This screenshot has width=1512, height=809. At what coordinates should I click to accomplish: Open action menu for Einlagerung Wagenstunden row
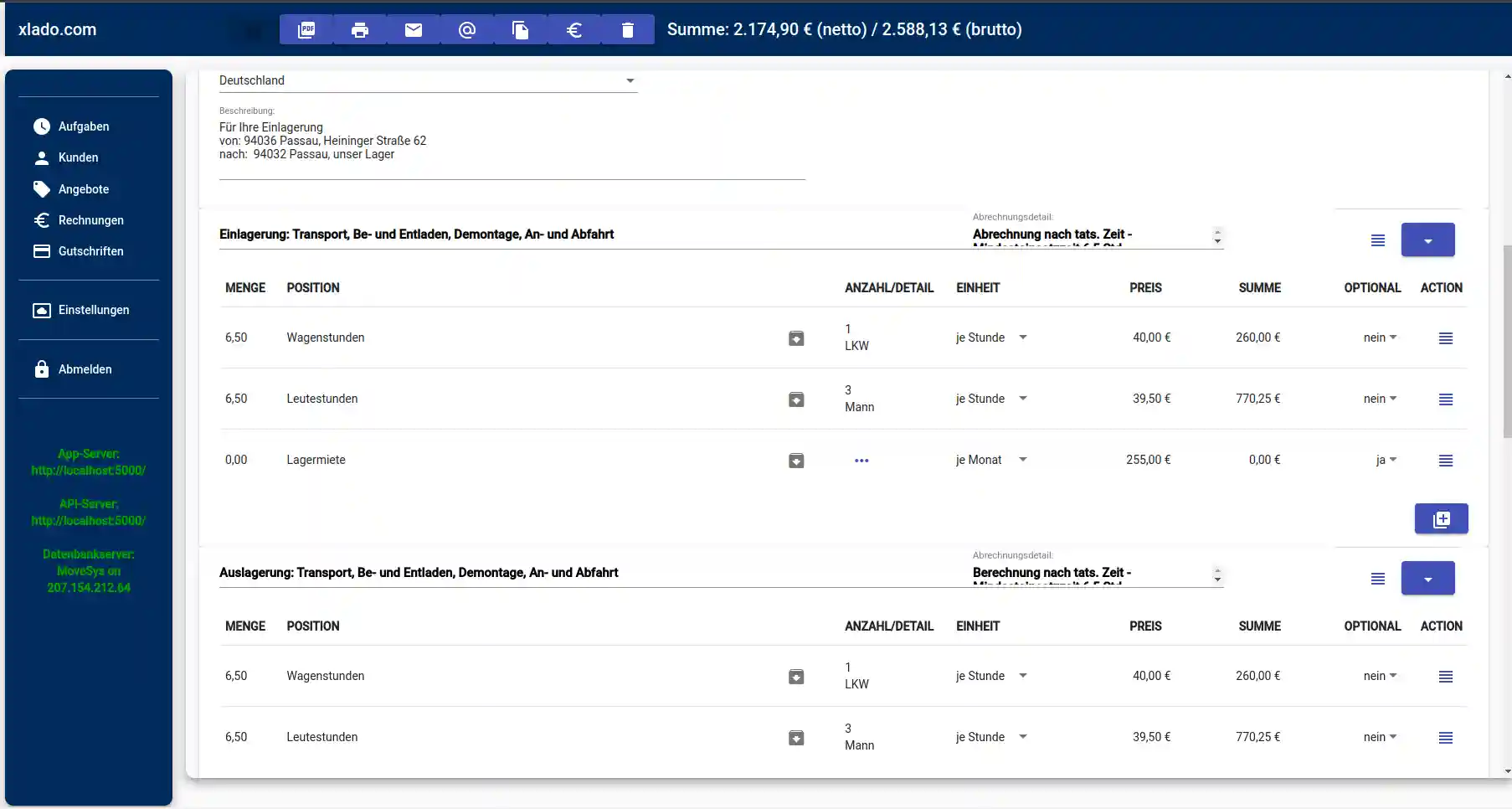(1446, 338)
